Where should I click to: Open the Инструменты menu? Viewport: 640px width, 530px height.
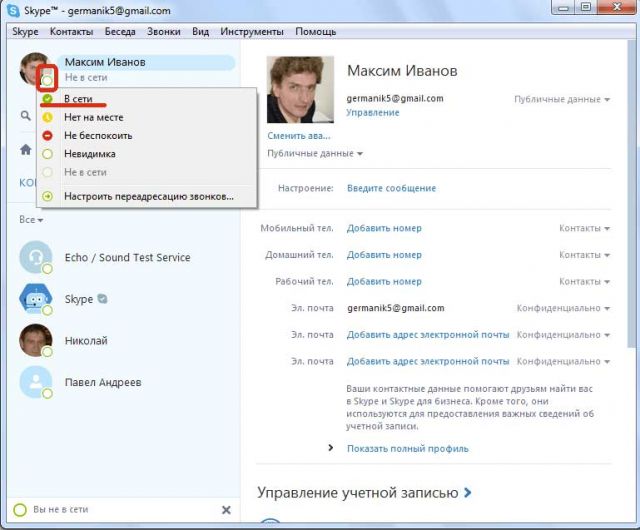252,31
